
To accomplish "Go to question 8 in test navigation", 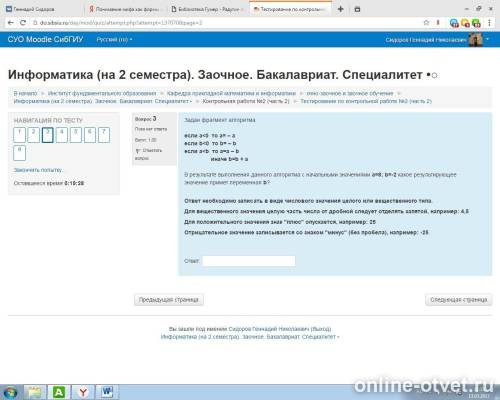I will [x=19, y=153].
